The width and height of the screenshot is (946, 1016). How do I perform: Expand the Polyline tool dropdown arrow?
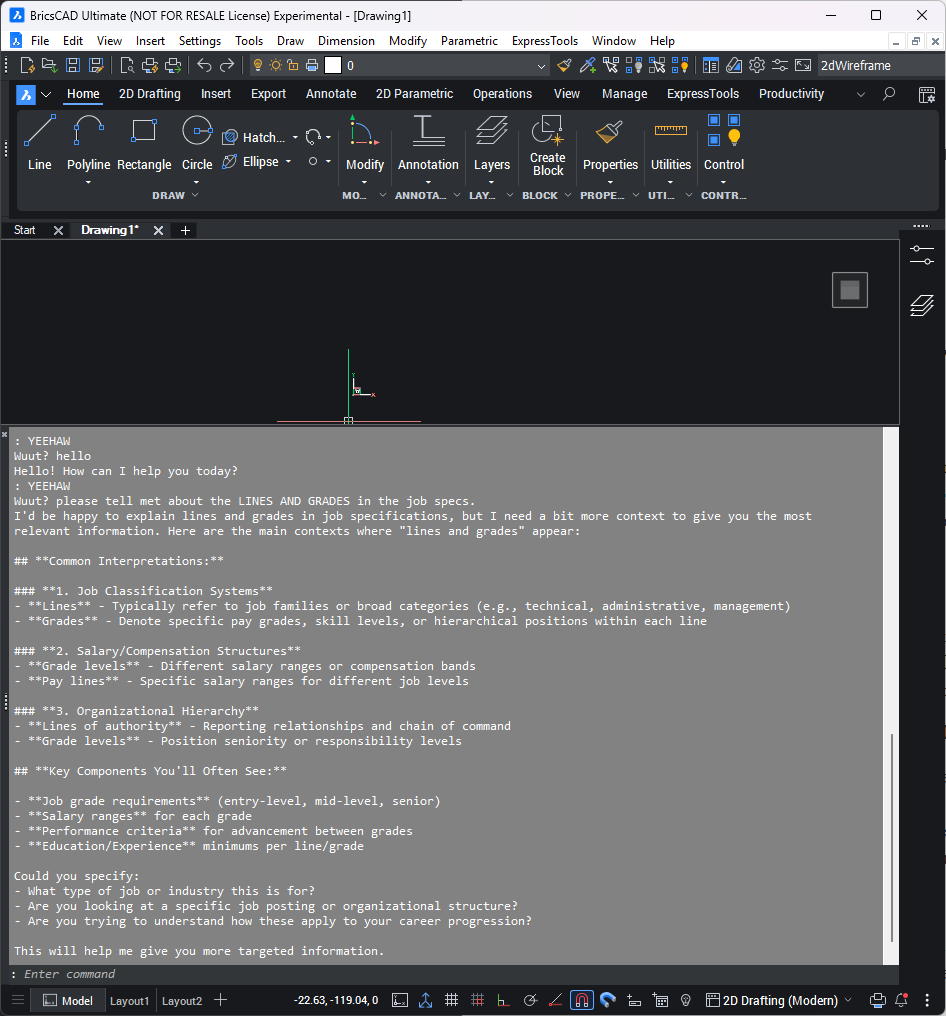pyautogui.click(x=89, y=183)
